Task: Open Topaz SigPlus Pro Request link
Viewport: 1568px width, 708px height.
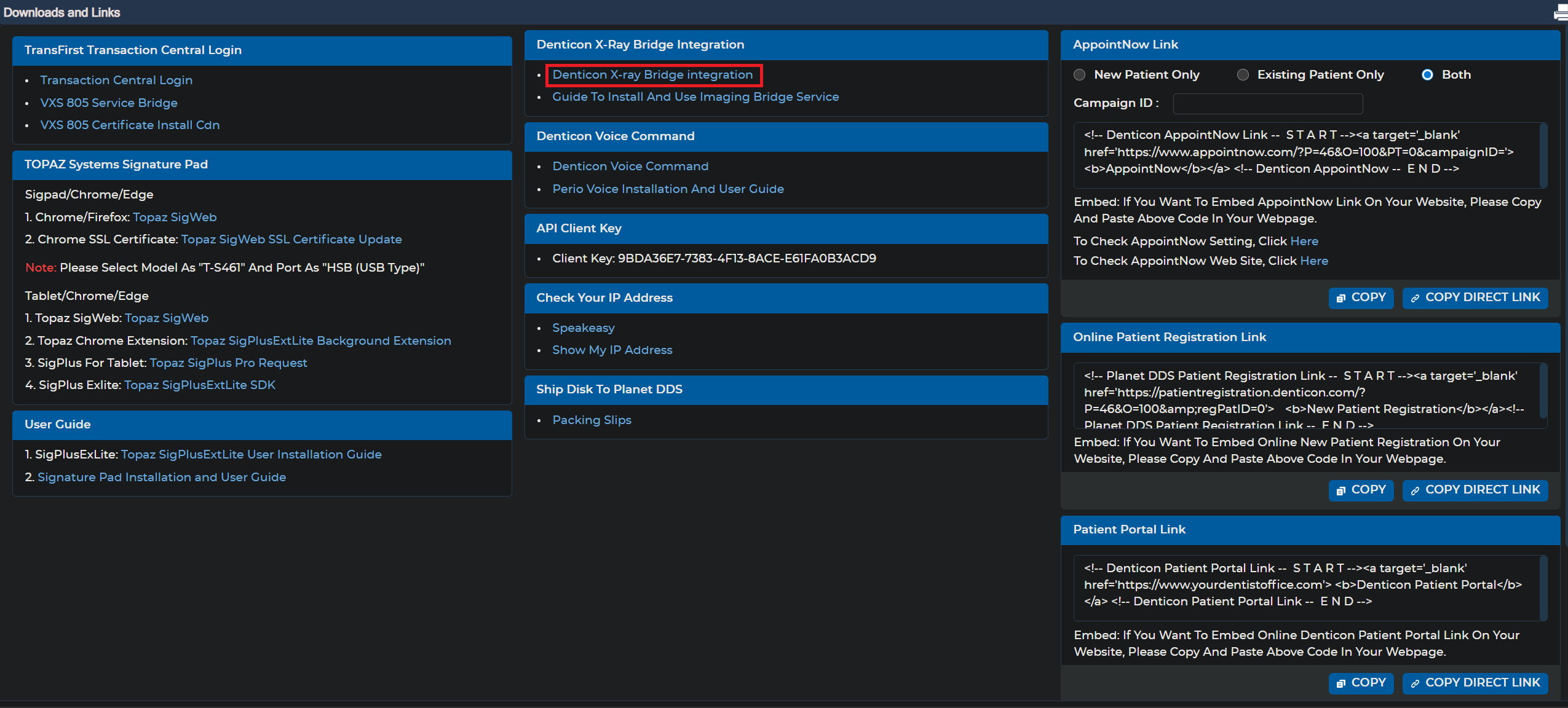Action: (x=228, y=363)
